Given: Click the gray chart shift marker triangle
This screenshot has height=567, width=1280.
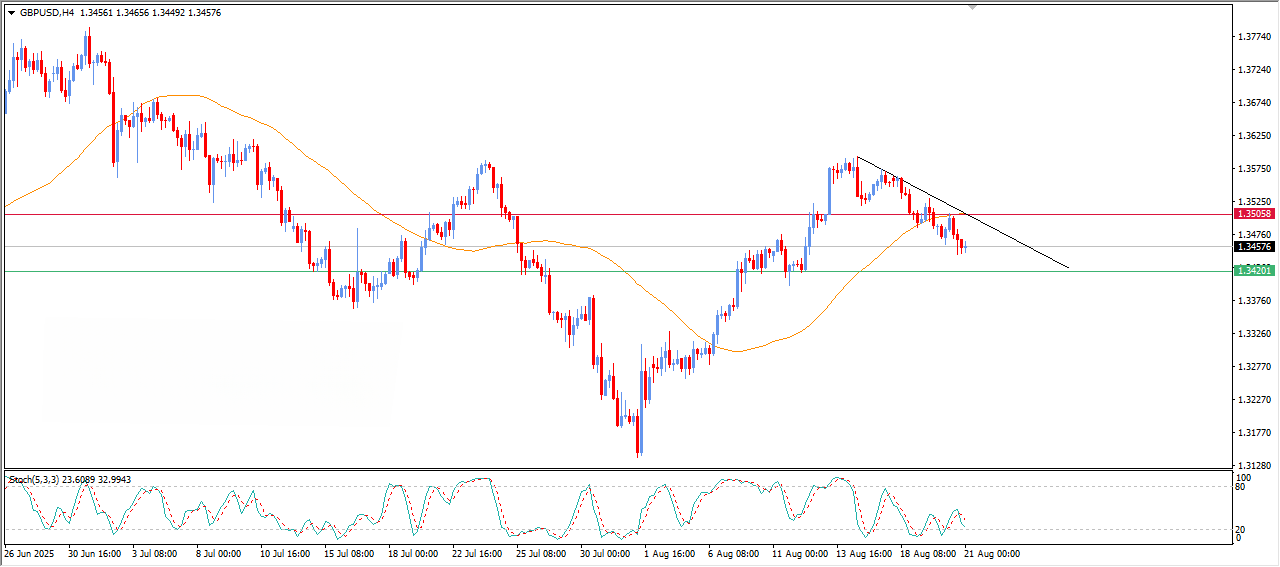Looking at the screenshot, I should coord(972,8).
